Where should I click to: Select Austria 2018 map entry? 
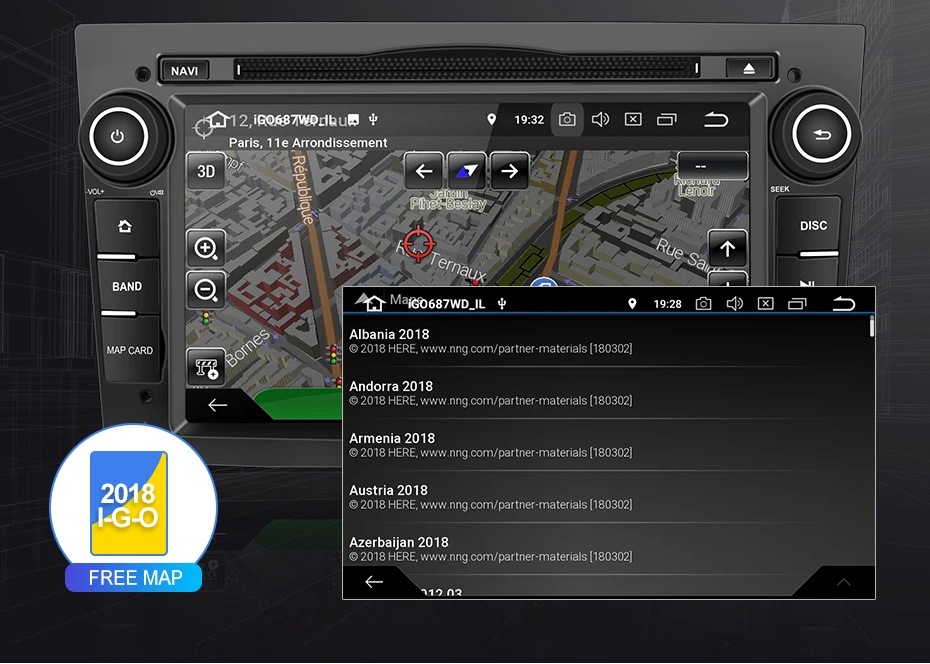pyautogui.click(x=606, y=497)
